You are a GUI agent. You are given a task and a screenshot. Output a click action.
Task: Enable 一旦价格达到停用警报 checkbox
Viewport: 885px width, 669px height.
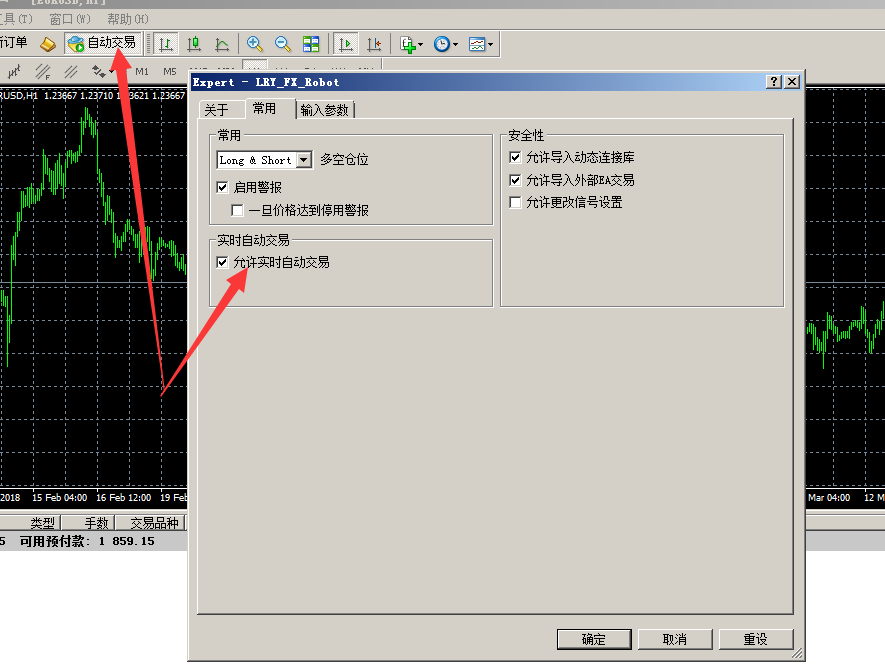click(x=237, y=210)
